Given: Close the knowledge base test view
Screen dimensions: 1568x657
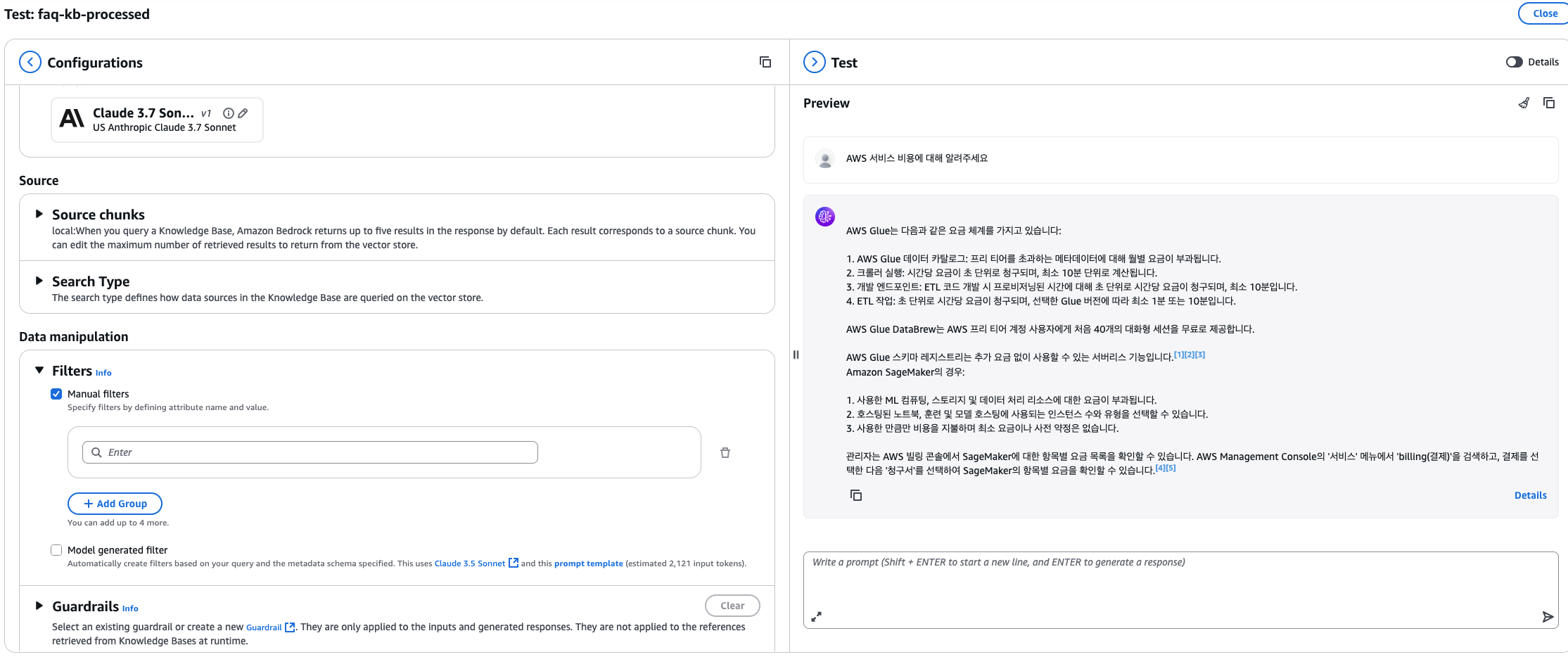Looking at the screenshot, I should (1545, 13).
